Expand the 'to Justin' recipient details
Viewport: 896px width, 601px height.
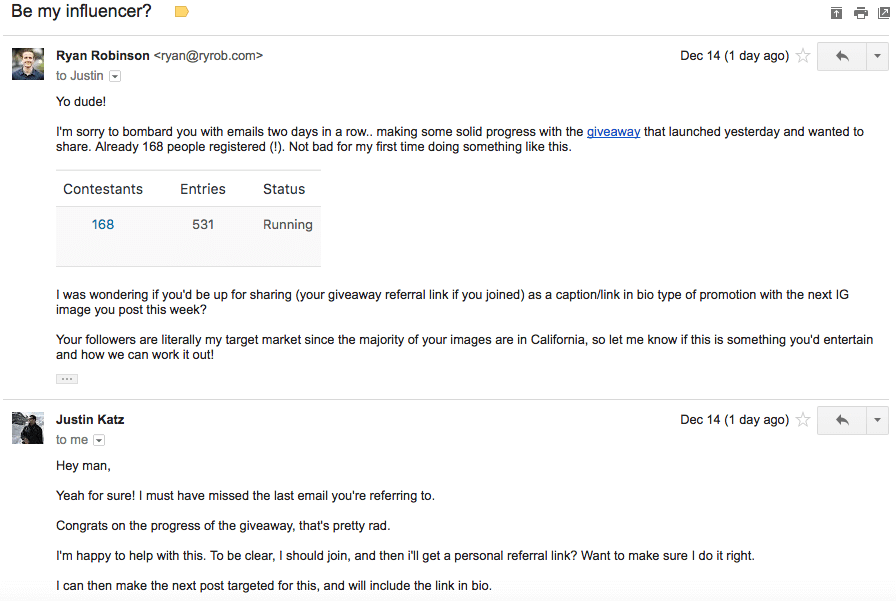point(115,75)
